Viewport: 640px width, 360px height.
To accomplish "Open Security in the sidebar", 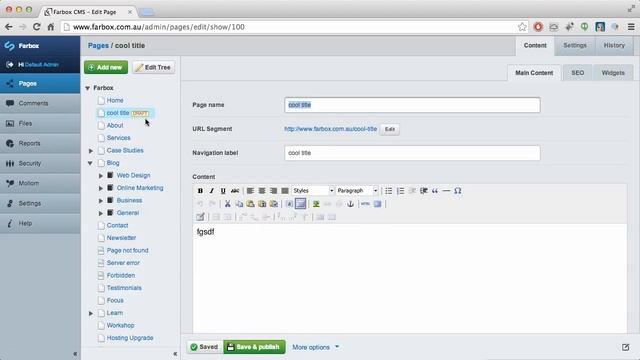I will pyautogui.click(x=40, y=163).
